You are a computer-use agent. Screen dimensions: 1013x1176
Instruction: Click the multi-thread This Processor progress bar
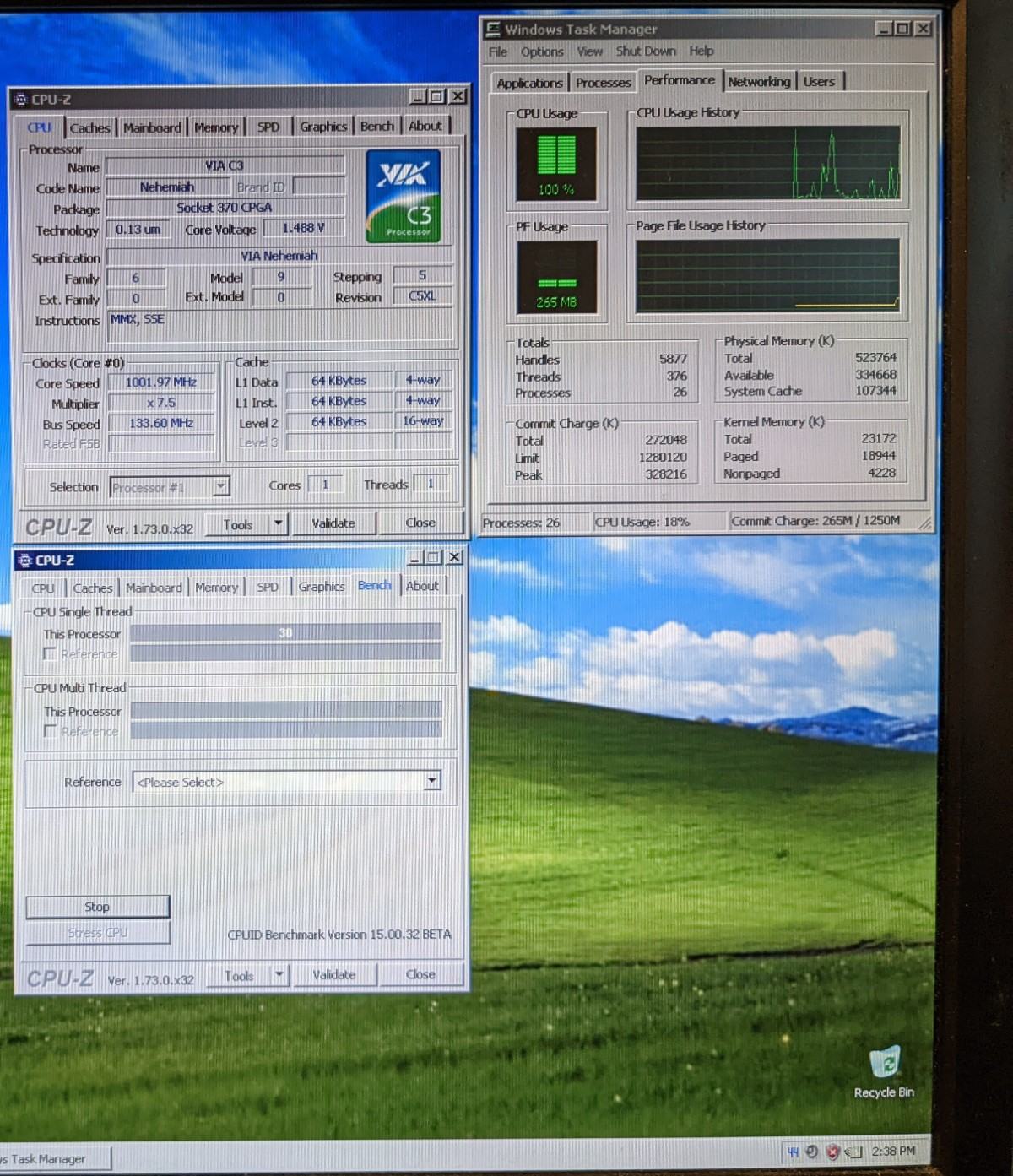coord(285,710)
